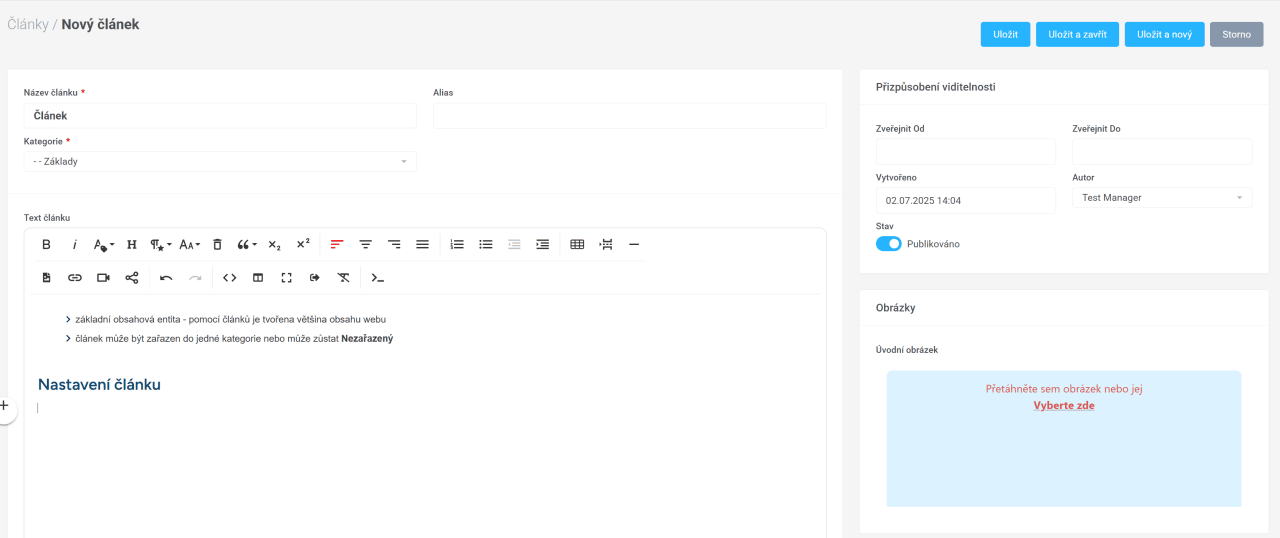Viewport: 1280px width, 538px height.
Task: Center align the article text
Action: click(366, 244)
